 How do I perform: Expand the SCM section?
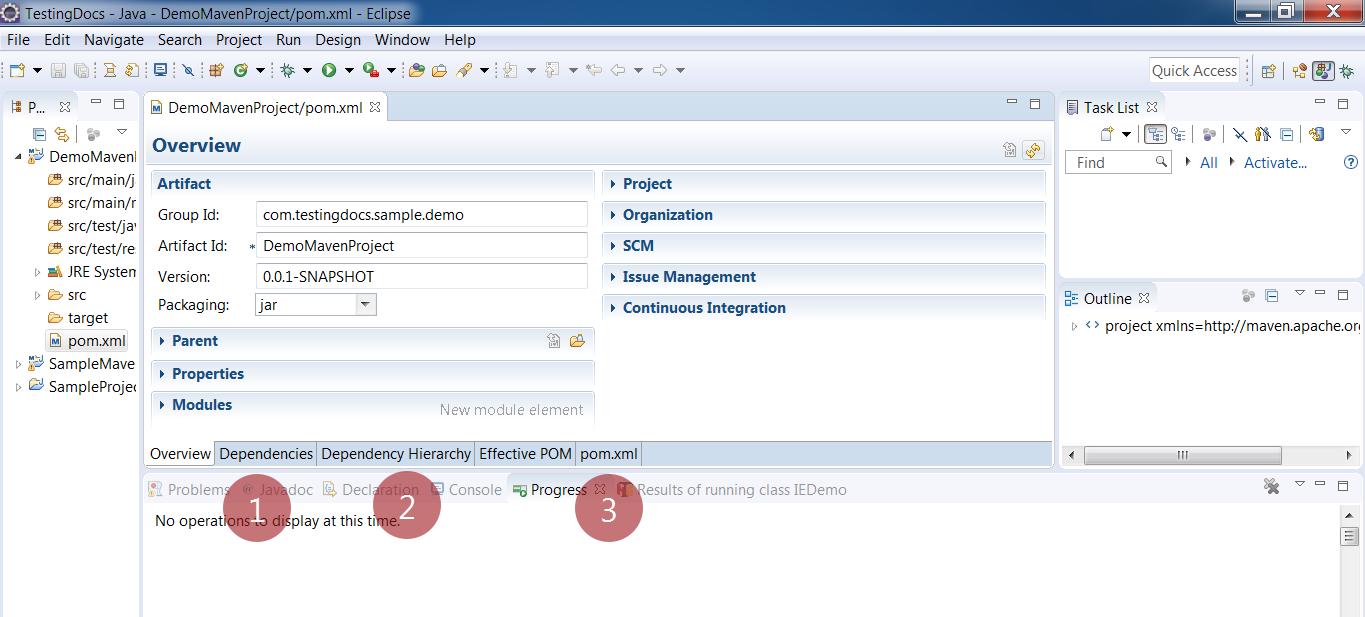pyautogui.click(x=613, y=246)
